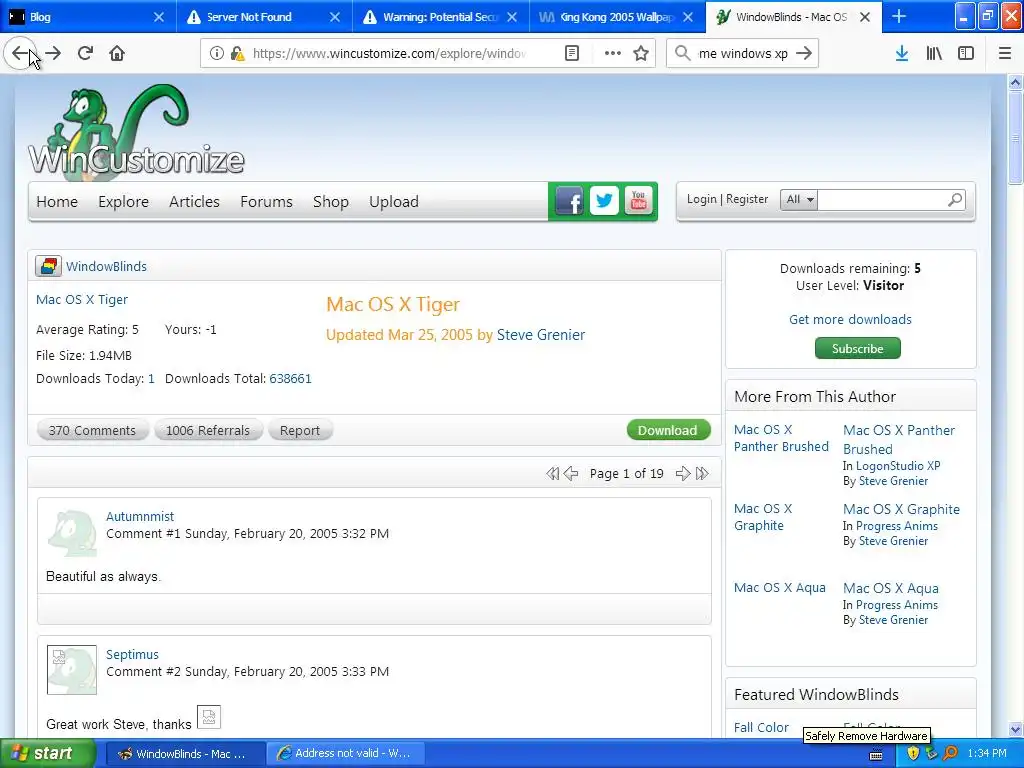1024x768 pixels.
Task: Switch to the Blog tab
Action: [88, 16]
